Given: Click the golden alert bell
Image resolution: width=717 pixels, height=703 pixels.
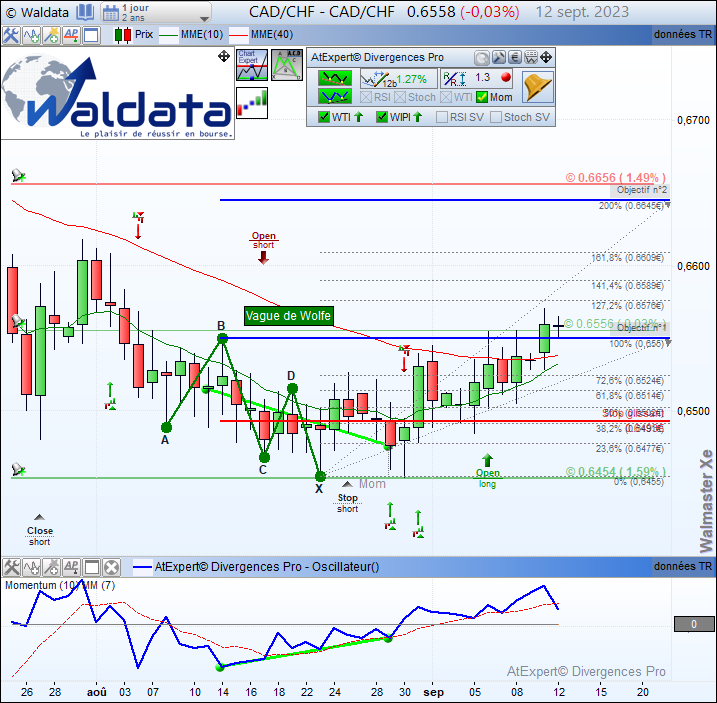Looking at the screenshot, I should (537, 86).
